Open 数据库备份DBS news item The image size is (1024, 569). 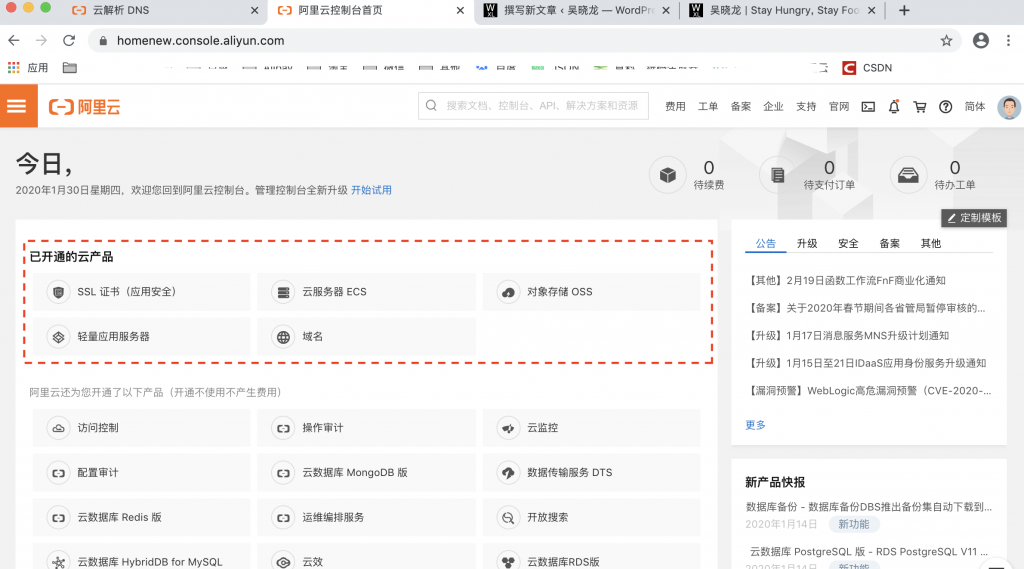pos(869,507)
